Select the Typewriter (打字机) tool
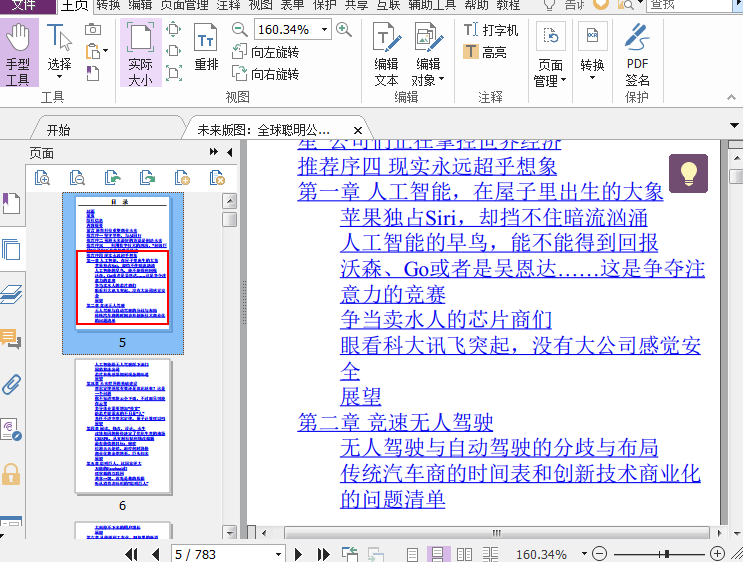Viewport: 743px width, 562px height. point(490,30)
